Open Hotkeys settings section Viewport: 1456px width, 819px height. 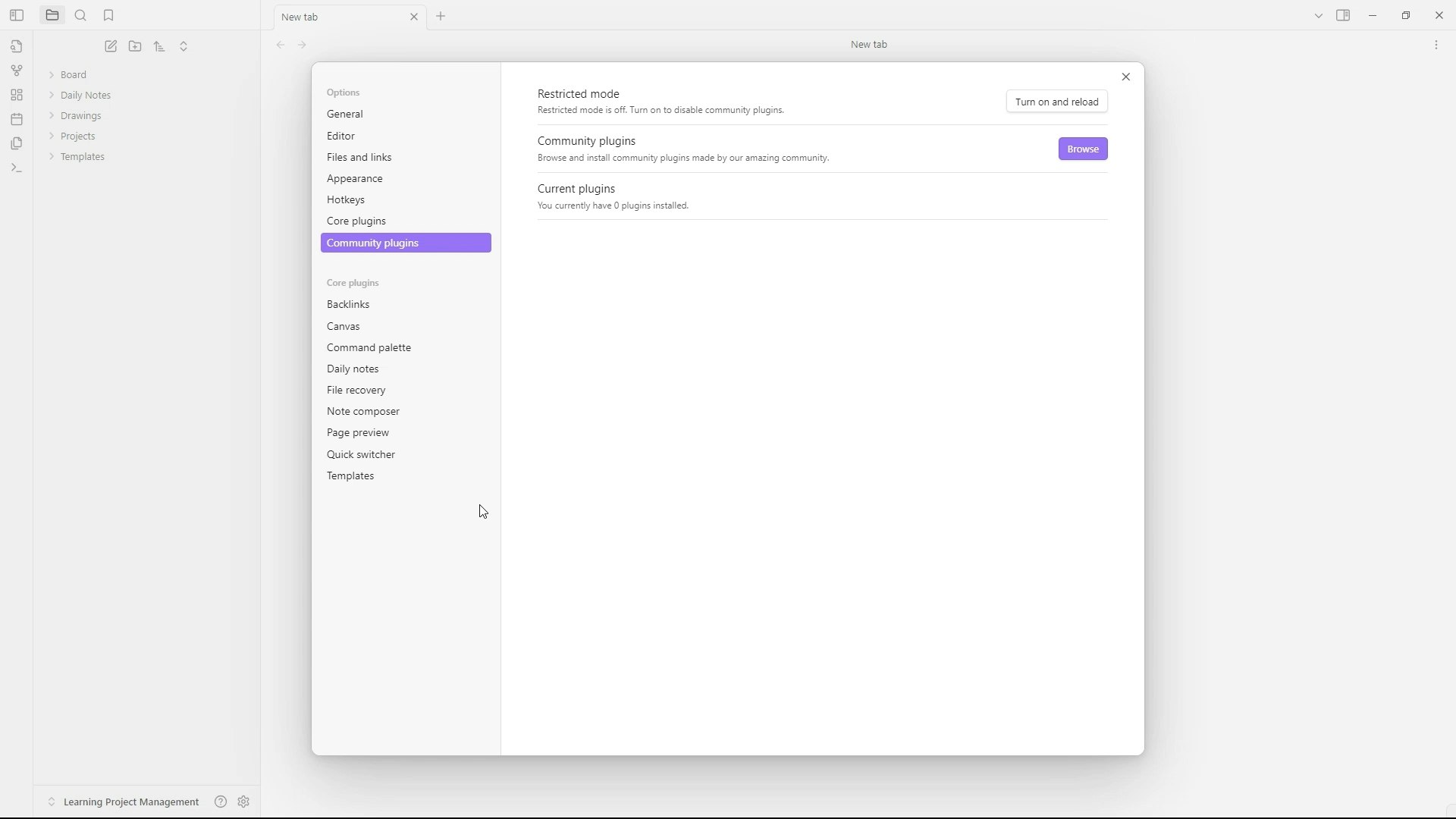(x=346, y=199)
